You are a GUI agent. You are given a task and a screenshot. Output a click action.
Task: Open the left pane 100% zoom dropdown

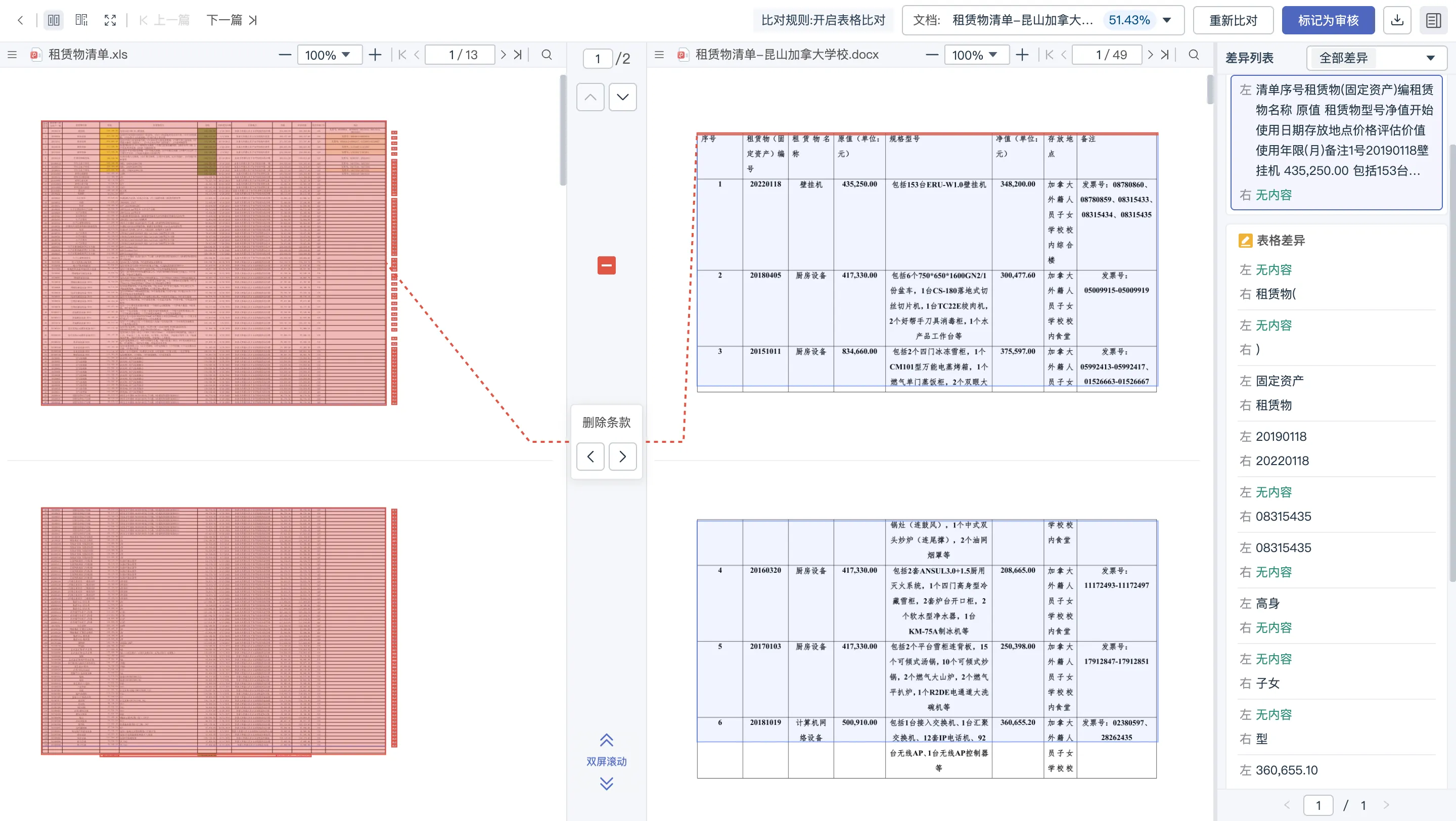click(x=330, y=55)
